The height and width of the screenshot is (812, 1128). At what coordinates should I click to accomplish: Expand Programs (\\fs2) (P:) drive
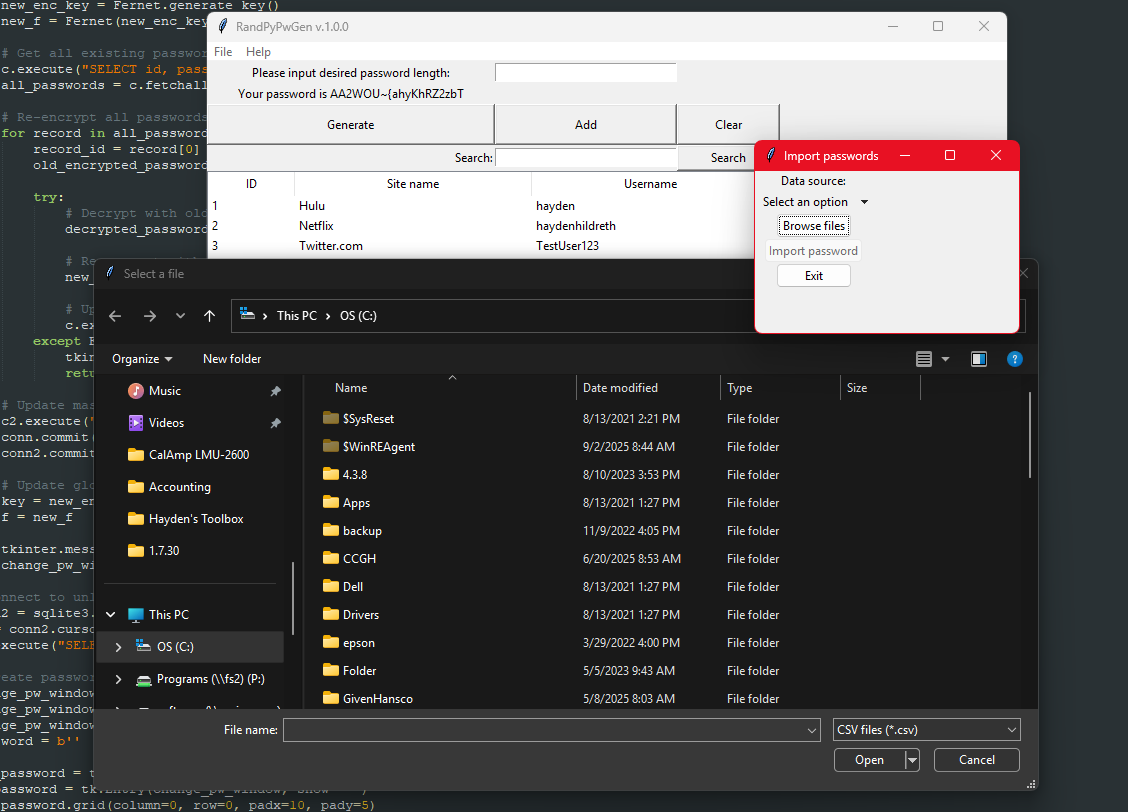[x=119, y=679]
